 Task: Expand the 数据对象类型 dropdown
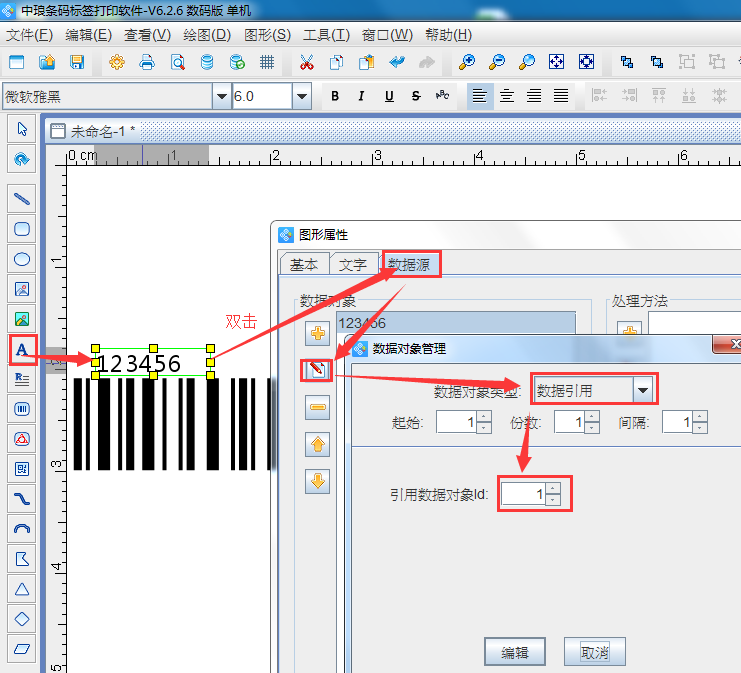pyautogui.click(x=643, y=389)
